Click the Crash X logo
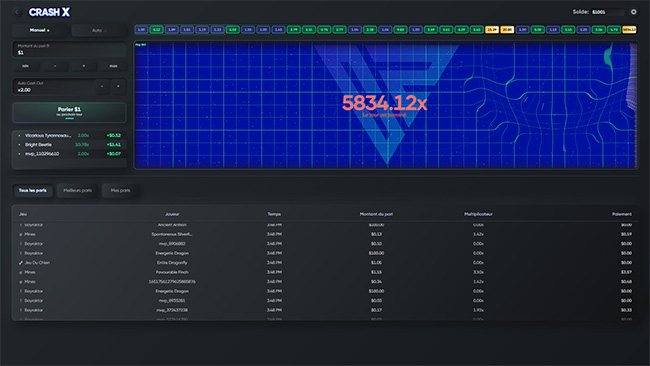Screen dimensions: 650x366 point(49,12)
